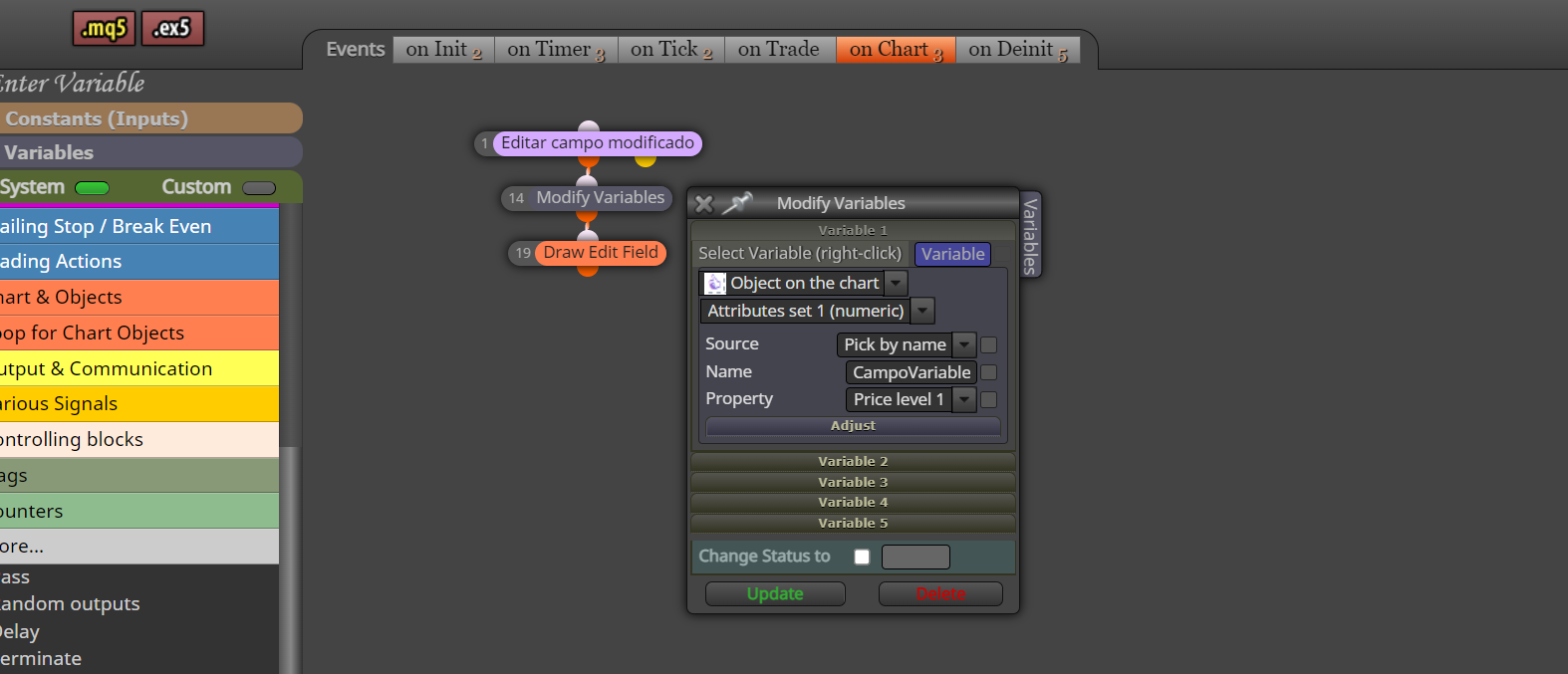Check the box next to Property
The image size is (1568, 674).
click(989, 399)
